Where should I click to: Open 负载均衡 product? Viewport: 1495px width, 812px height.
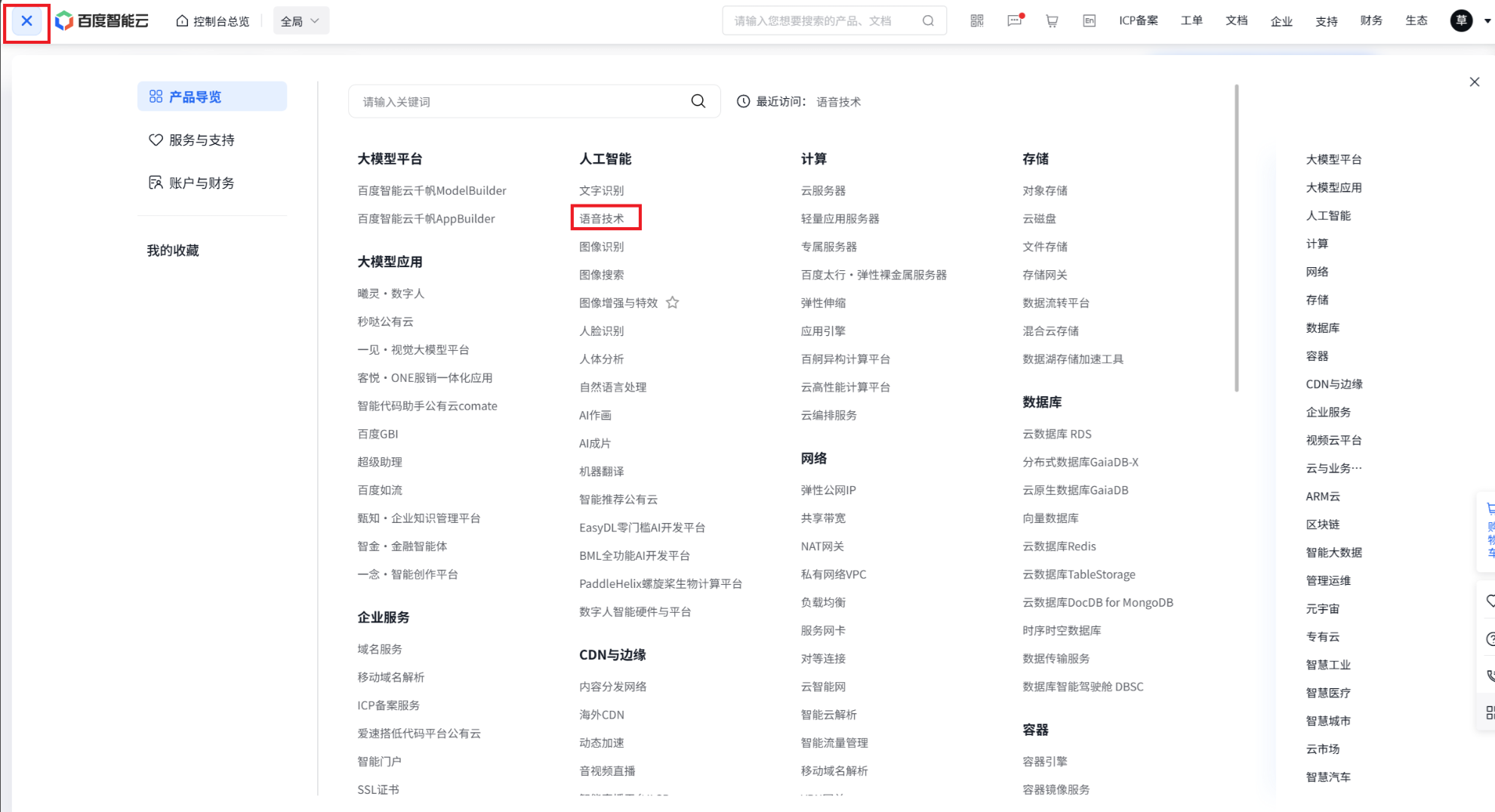tap(823, 602)
